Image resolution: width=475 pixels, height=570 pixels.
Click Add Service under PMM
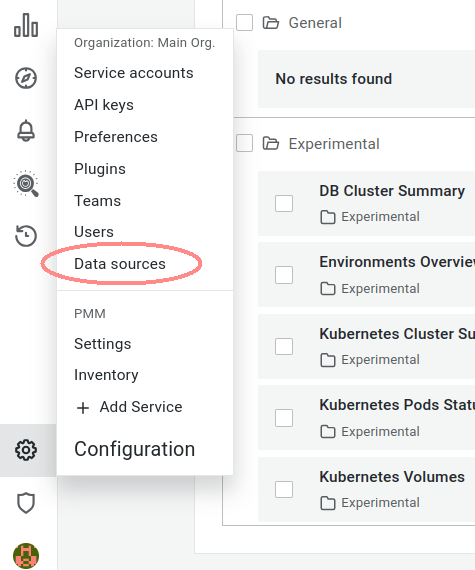[x=129, y=407]
